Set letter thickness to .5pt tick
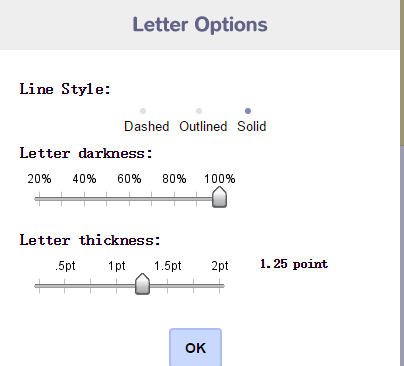Screen dimensions: 404x366 pos(65,286)
